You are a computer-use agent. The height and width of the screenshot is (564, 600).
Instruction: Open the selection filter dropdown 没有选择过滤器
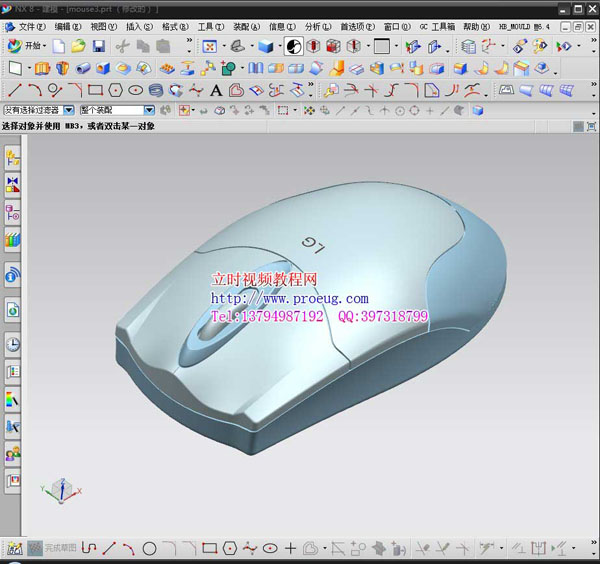[x=69, y=111]
